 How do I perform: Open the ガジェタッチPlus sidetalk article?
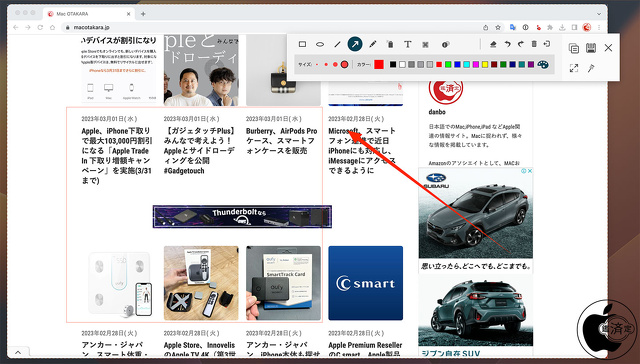pyautogui.click(x=199, y=151)
